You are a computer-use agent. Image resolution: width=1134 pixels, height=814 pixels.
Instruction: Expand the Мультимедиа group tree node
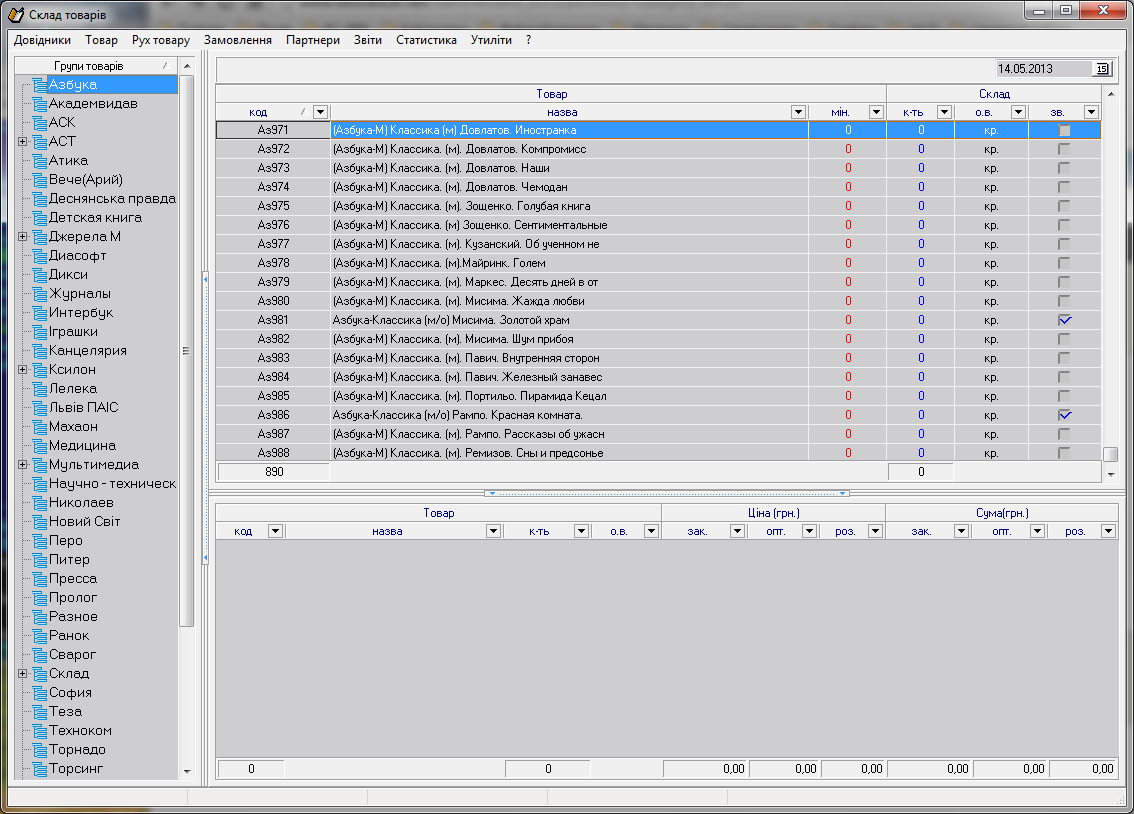[22, 465]
